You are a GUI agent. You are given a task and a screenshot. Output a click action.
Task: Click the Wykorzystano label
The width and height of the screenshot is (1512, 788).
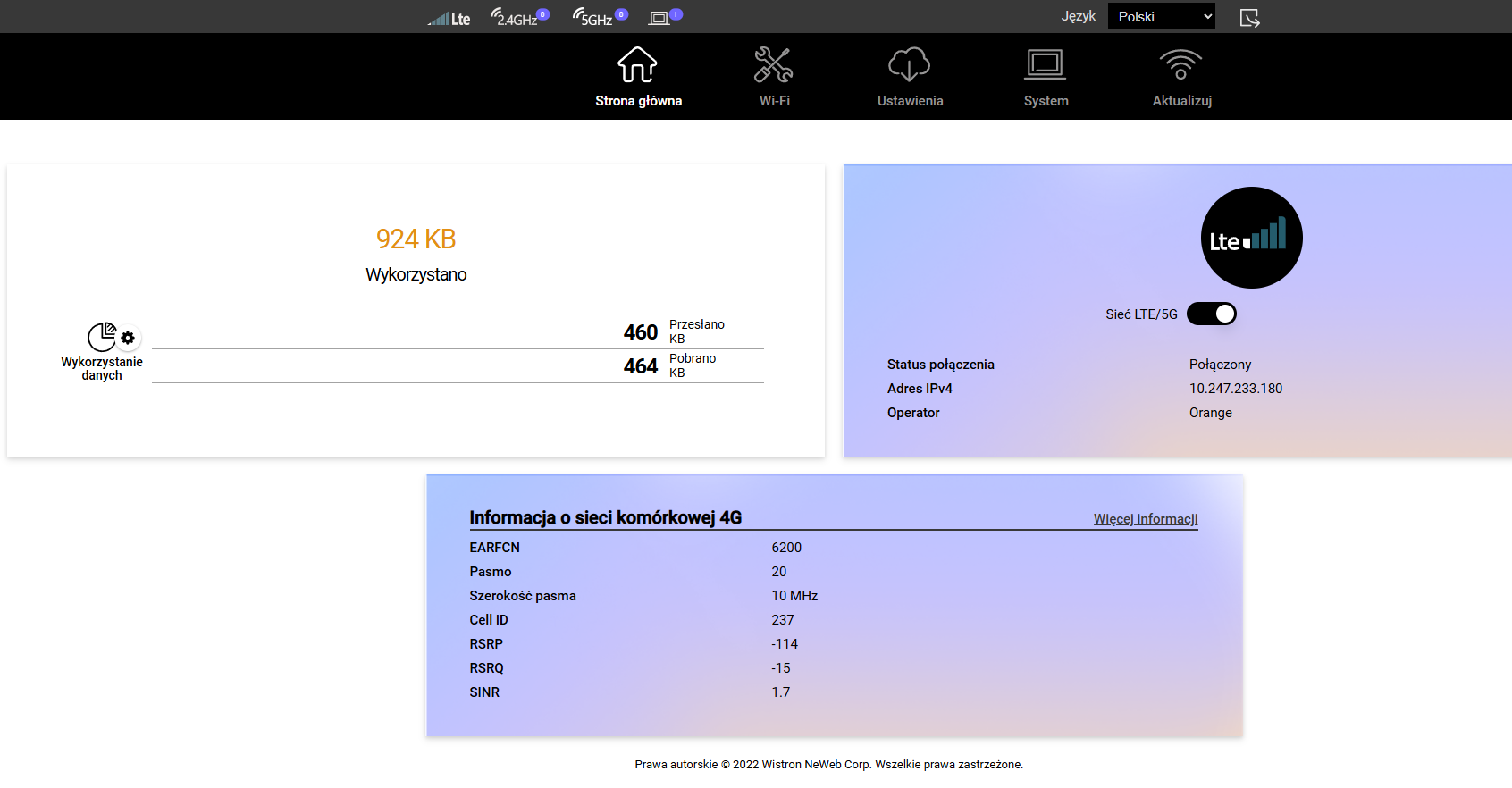(x=416, y=274)
